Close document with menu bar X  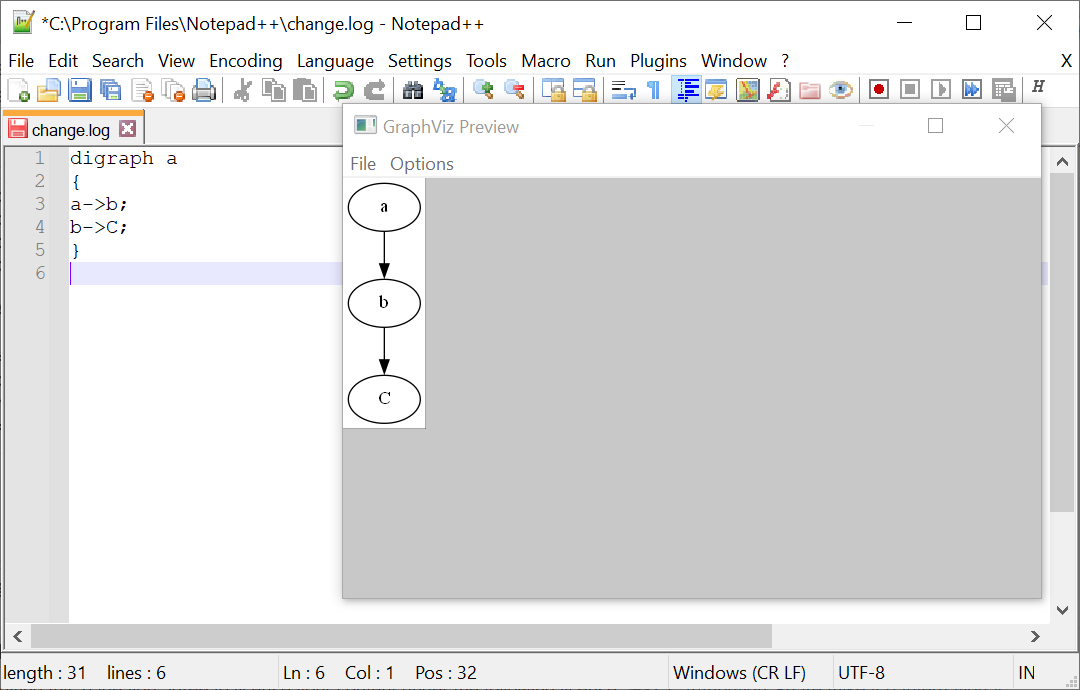point(1066,61)
